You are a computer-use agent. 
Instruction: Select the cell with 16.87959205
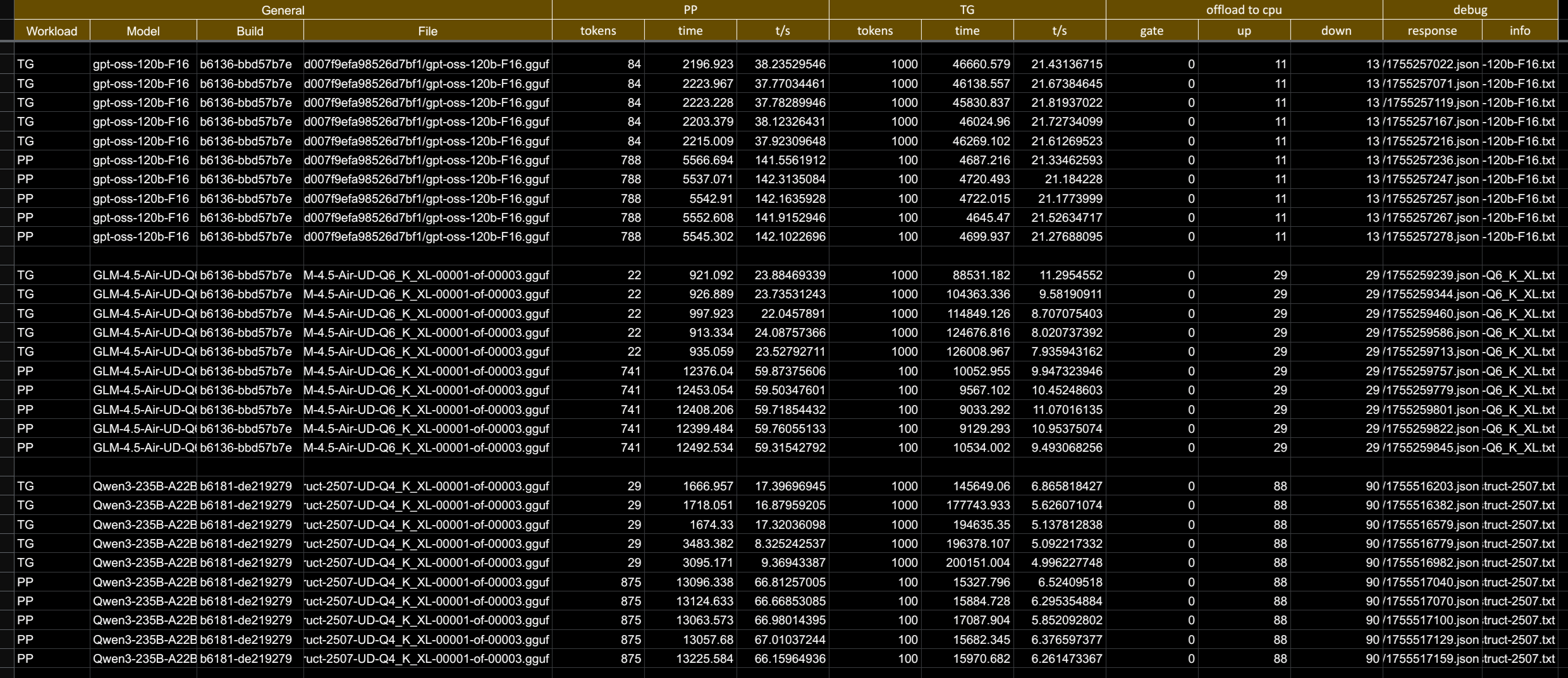(783, 505)
